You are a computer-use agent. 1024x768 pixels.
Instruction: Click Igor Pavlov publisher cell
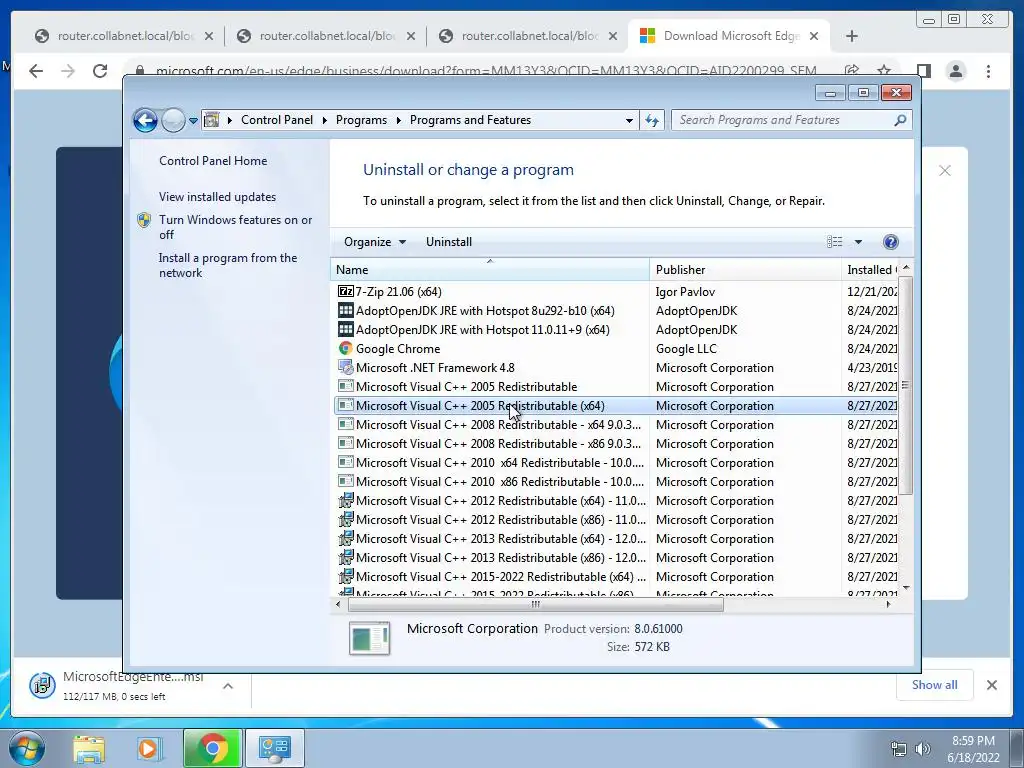[685, 292]
